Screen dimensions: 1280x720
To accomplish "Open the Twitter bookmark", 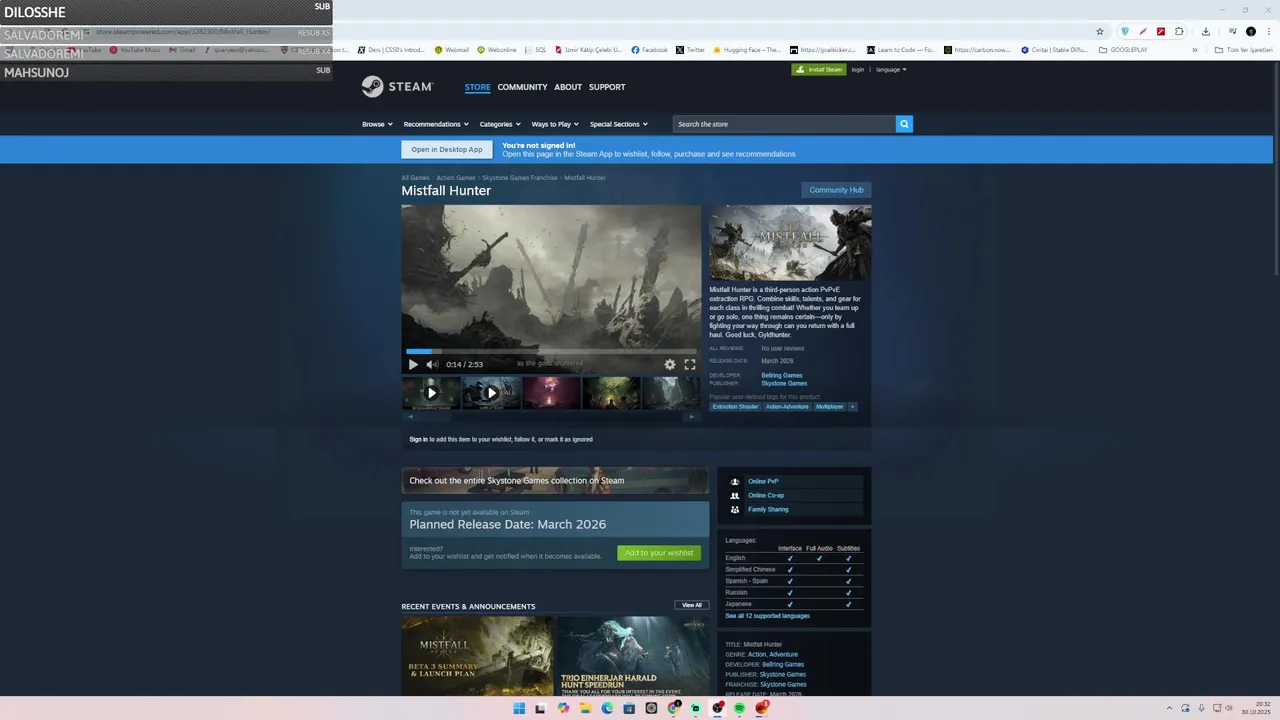I will pyautogui.click(x=690, y=49).
